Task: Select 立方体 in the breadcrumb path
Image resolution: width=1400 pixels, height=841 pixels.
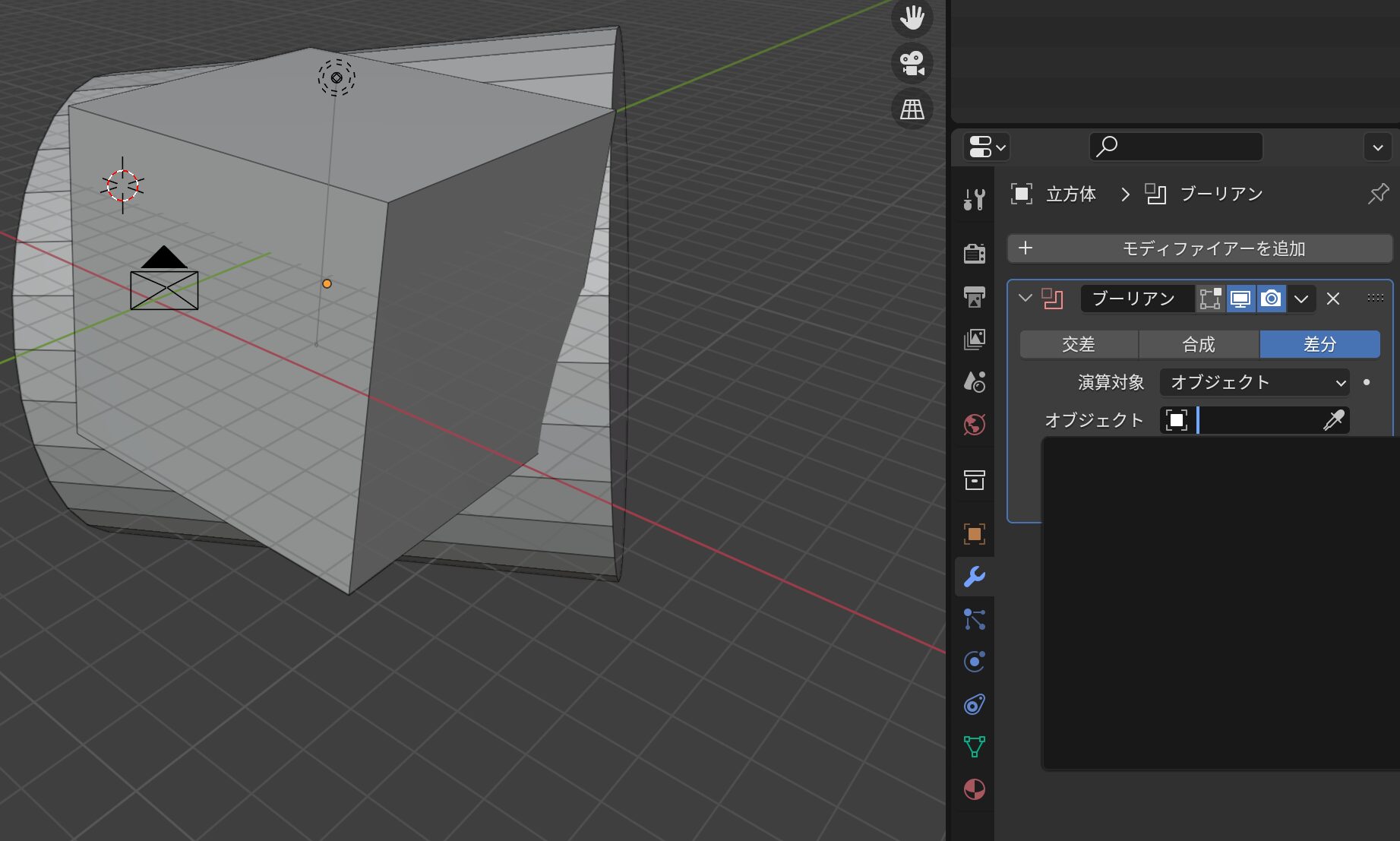Action: pos(1070,194)
